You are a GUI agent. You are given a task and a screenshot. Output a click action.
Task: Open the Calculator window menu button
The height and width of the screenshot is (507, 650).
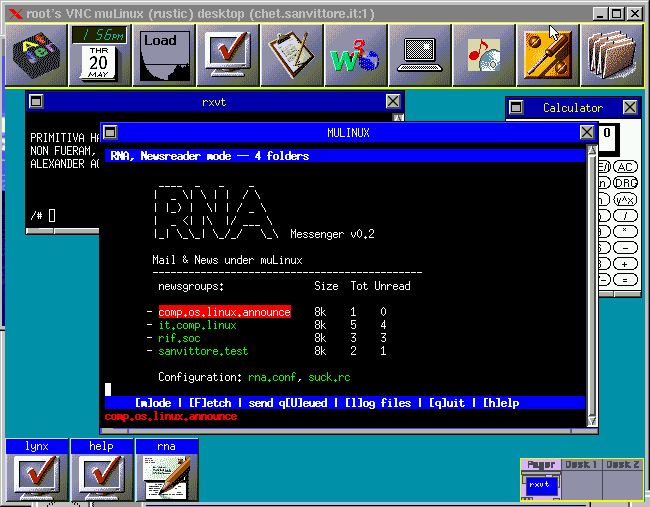coord(516,107)
